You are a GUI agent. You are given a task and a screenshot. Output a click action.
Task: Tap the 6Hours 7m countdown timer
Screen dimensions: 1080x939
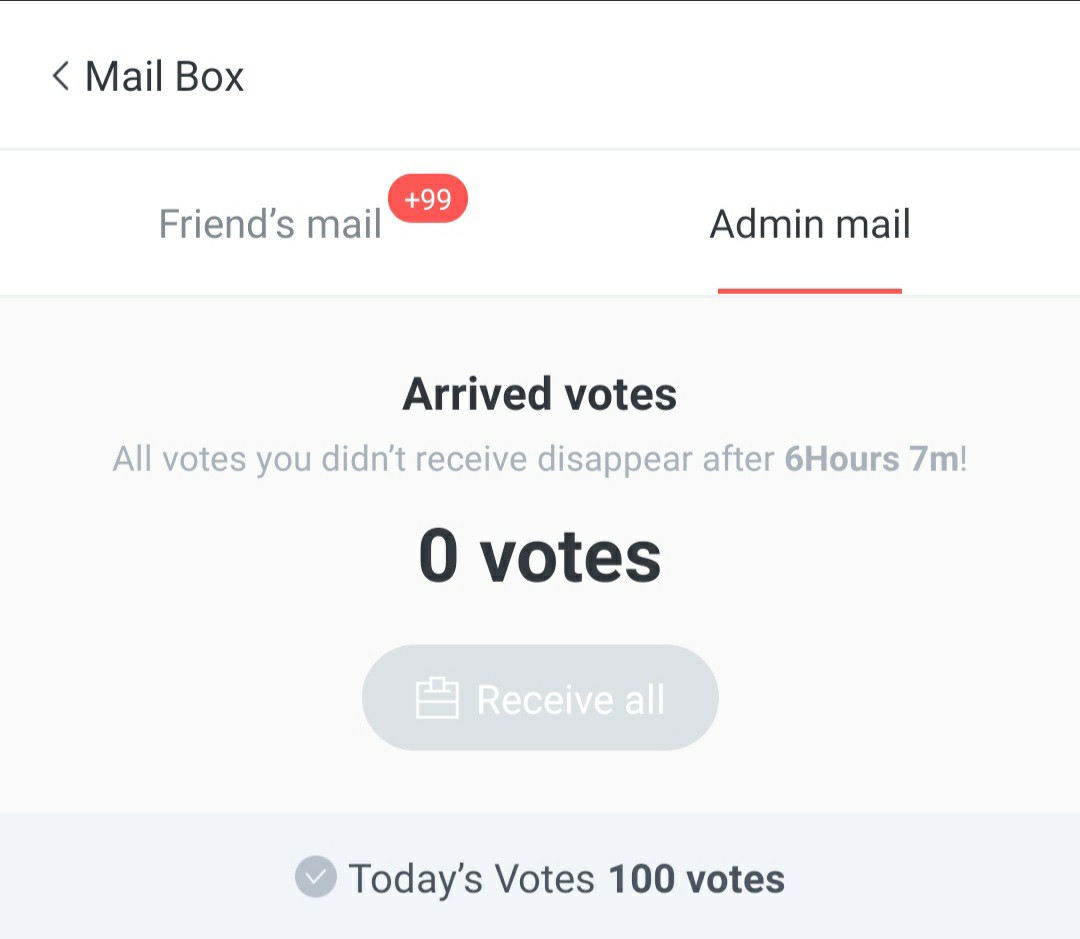(871, 460)
